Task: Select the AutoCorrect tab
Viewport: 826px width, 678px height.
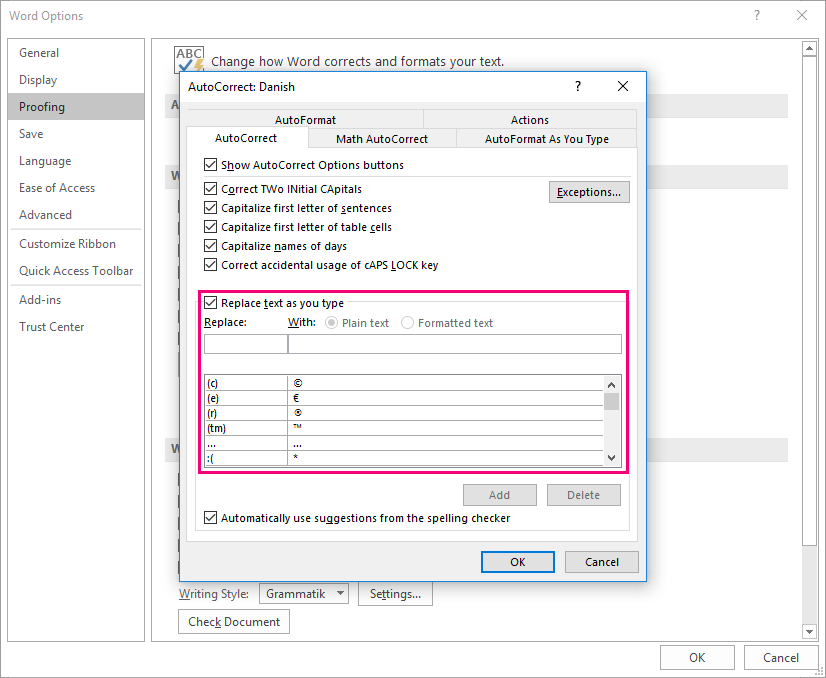Action: coord(246,138)
